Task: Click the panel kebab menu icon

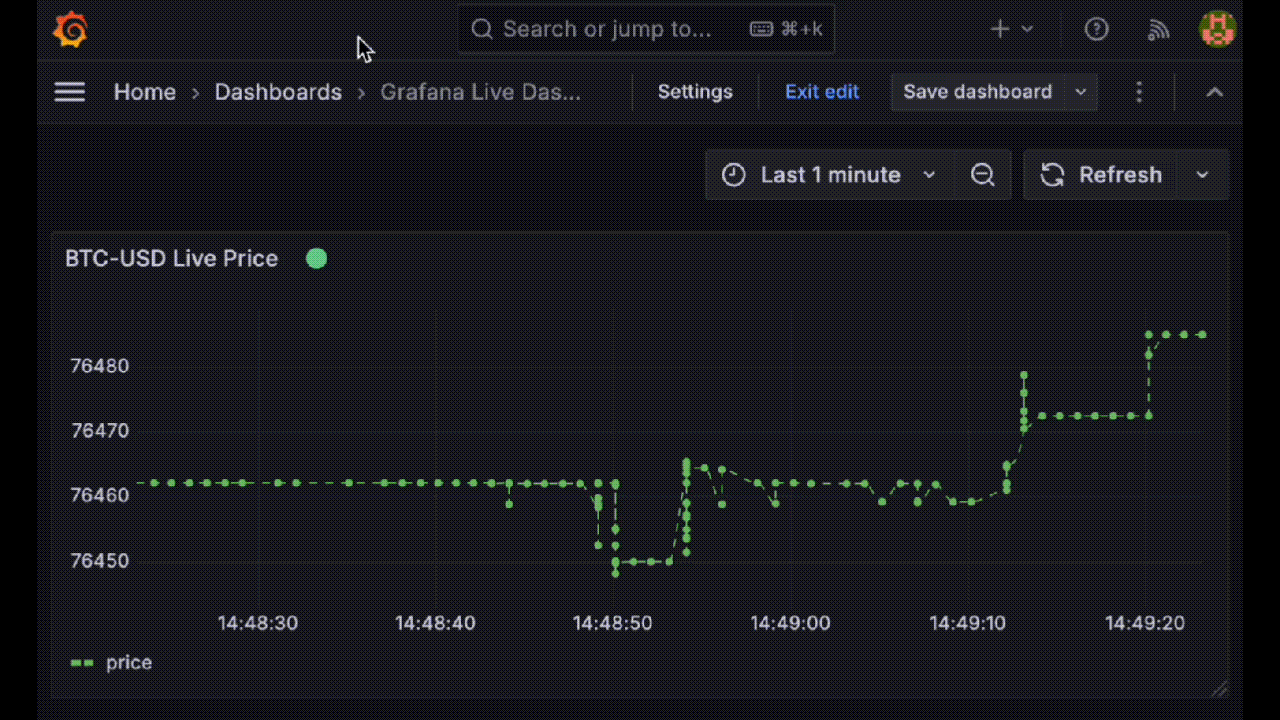Action: pyautogui.click(x=1139, y=91)
